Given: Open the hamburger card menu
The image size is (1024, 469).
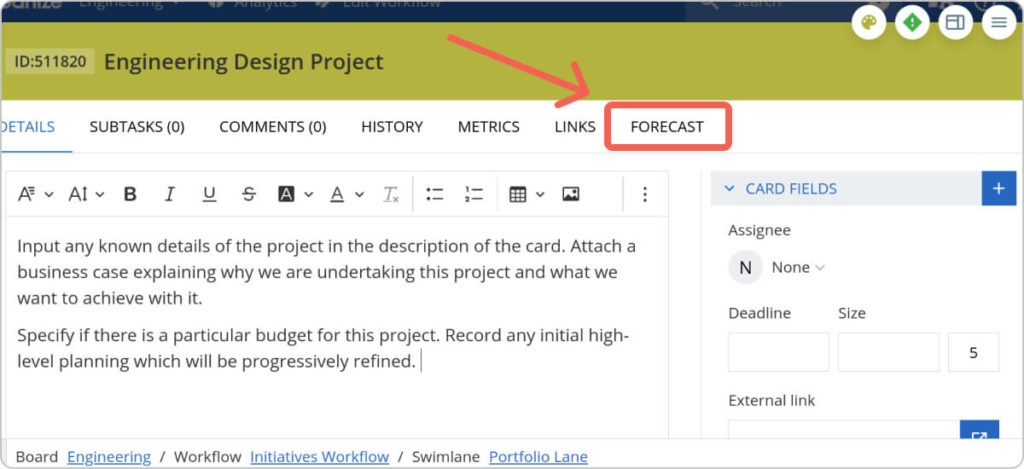Looking at the screenshot, I should (x=999, y=23).
